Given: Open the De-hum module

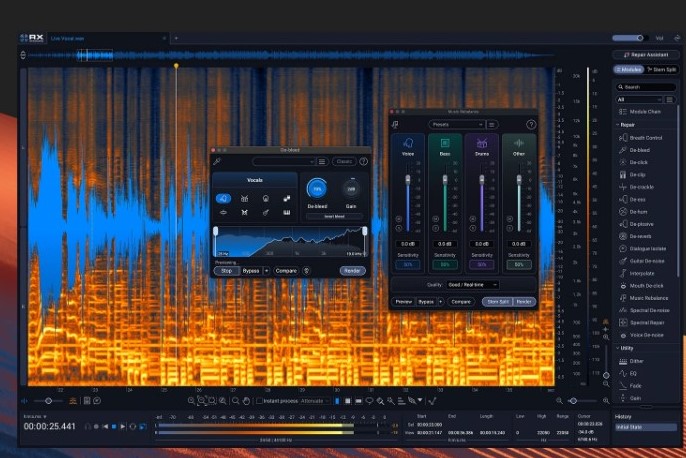Looking at the screenshot, I should point(641,212).
